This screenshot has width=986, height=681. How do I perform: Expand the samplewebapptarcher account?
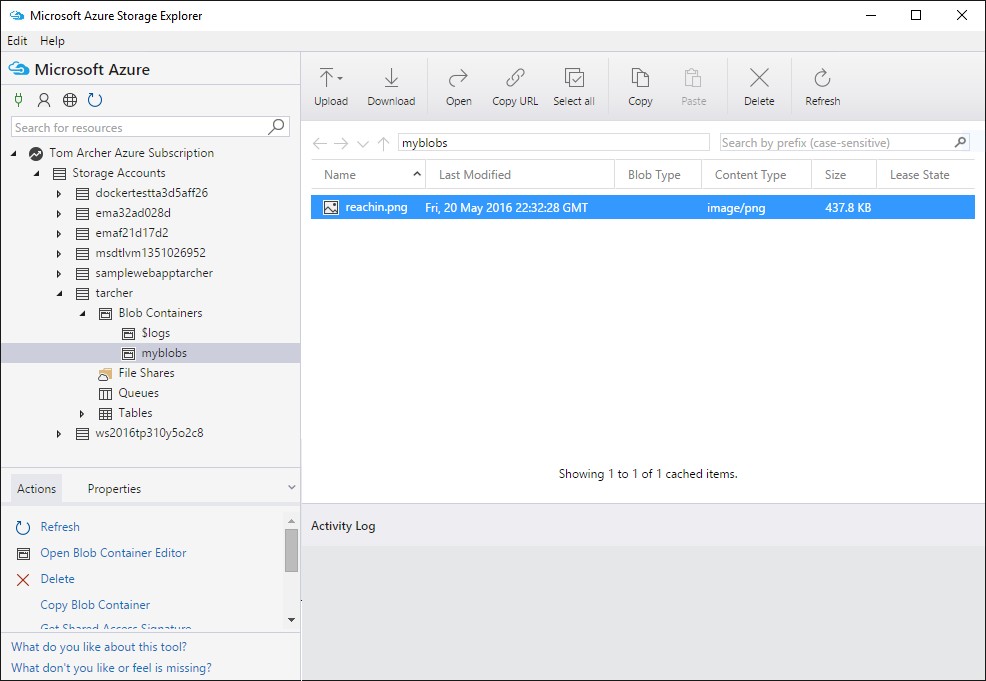(58, 274)
